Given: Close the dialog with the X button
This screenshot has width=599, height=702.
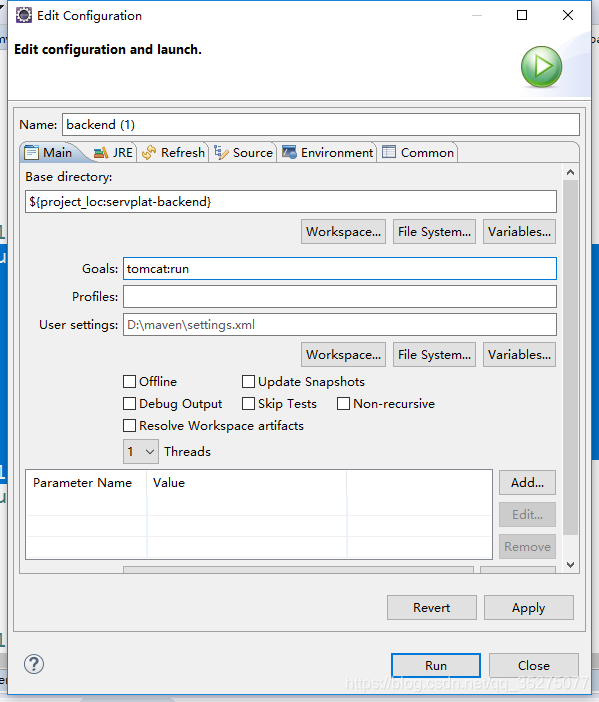Looking at the screenshot, I should click(568, 15).
